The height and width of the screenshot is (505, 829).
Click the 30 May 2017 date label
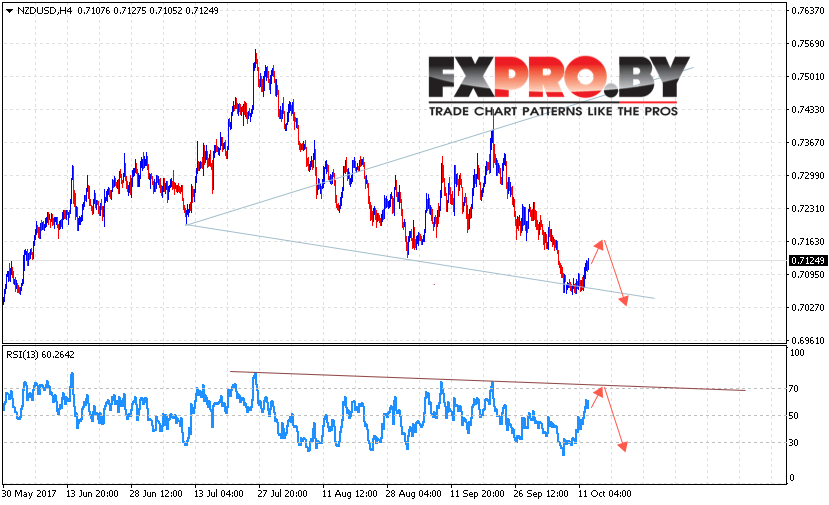(x=29, y=494)
